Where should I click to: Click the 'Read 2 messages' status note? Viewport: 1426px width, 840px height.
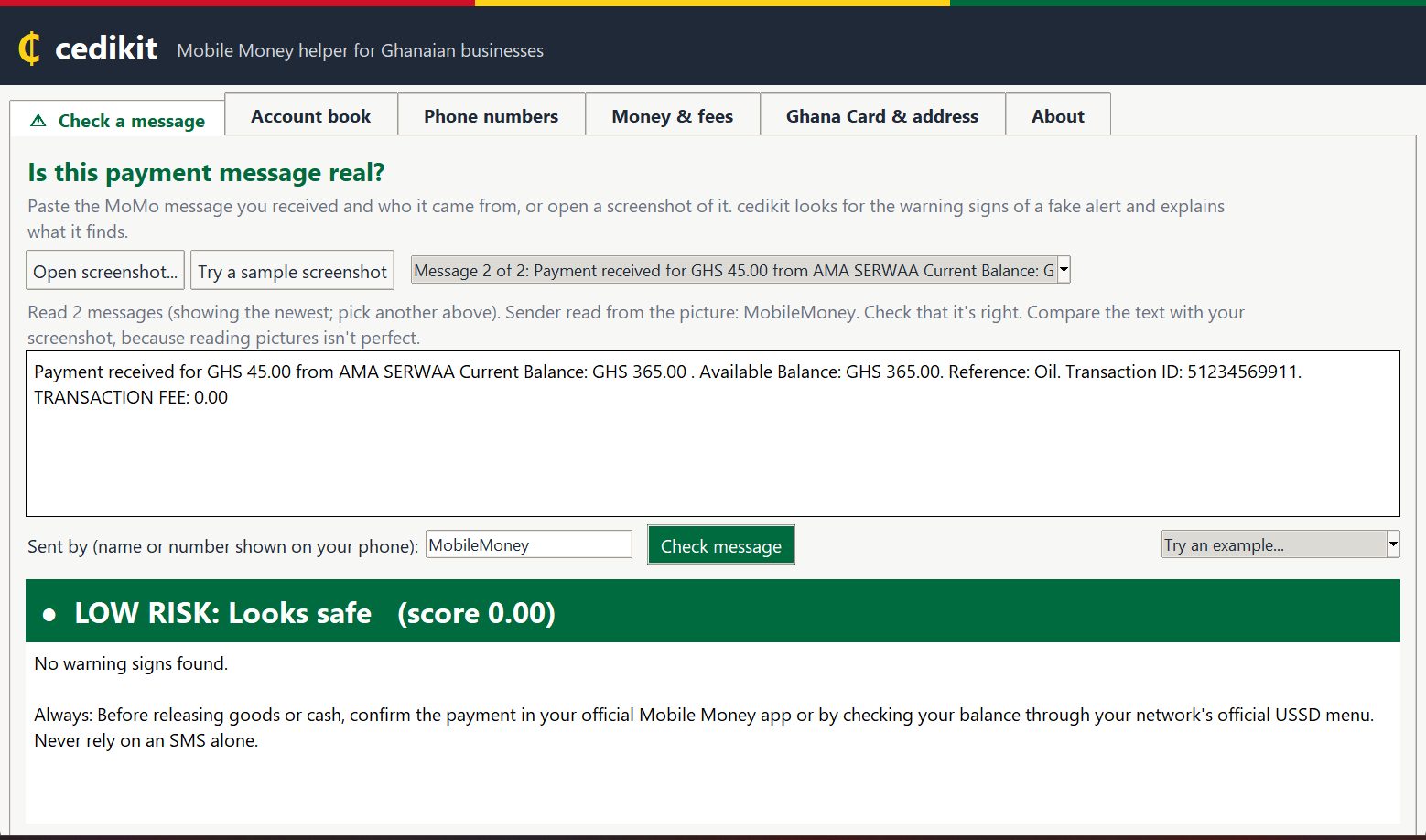tap(636, 325)
